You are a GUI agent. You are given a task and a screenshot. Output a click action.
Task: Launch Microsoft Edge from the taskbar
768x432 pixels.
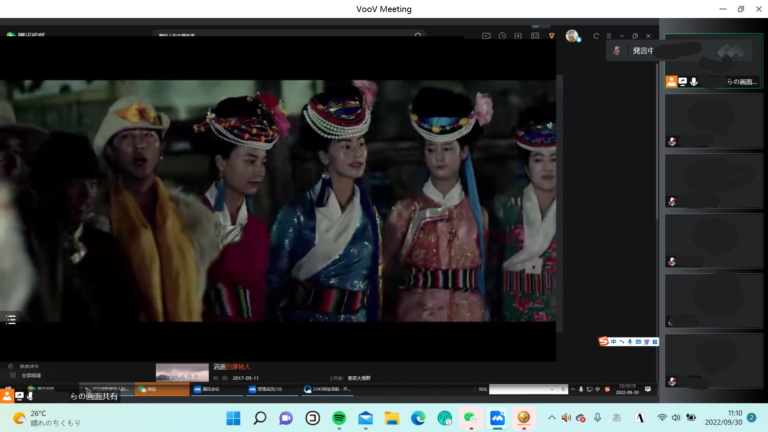pos(418,418)
